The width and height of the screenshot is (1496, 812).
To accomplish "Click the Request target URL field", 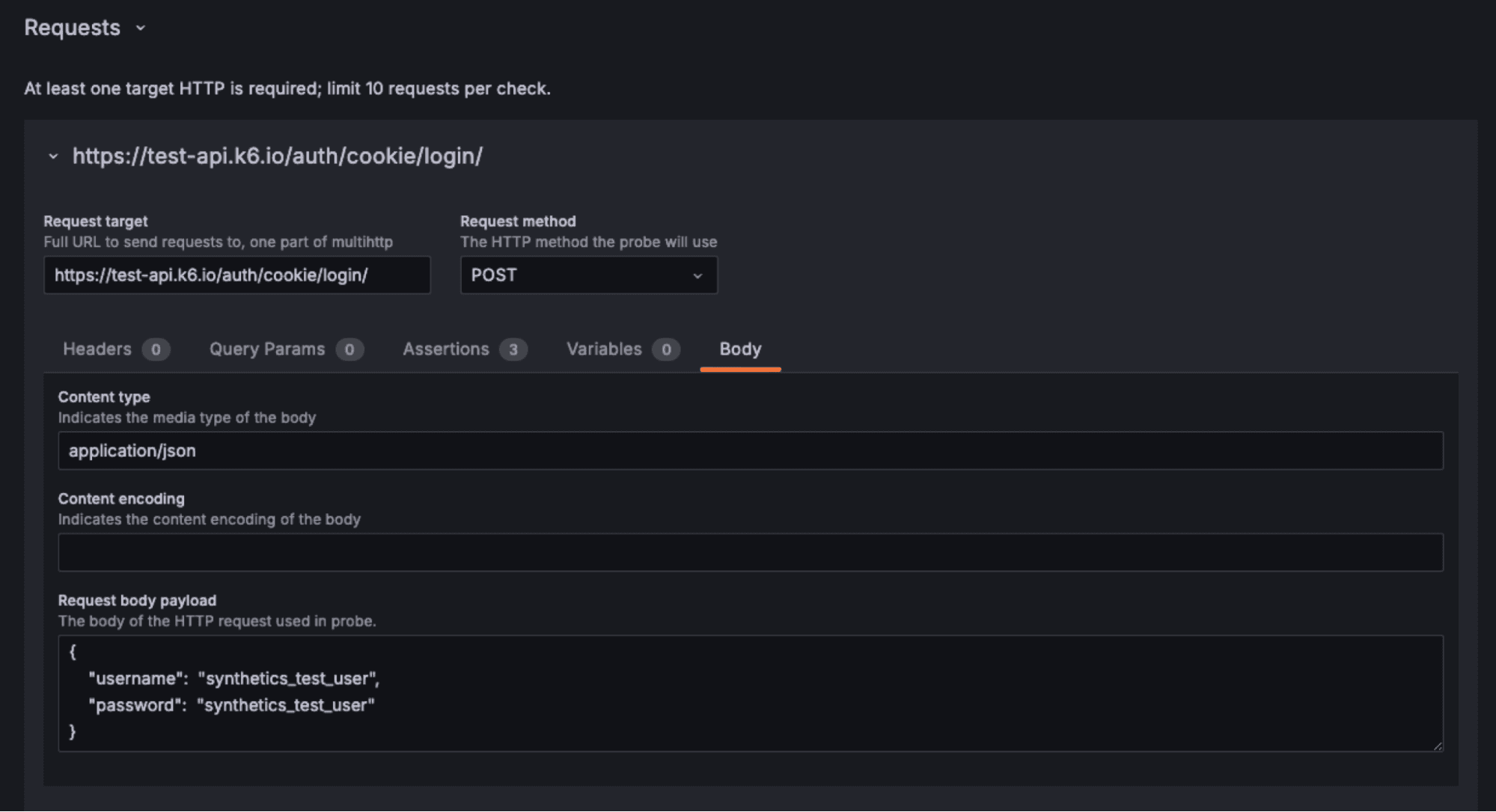I will pos(236,275).
